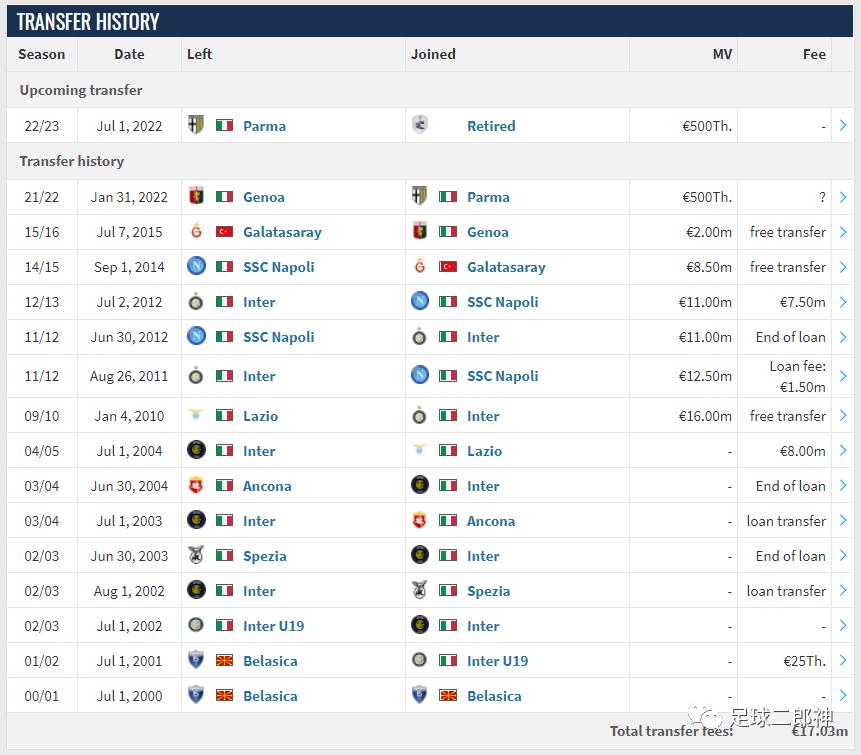Screen dimensions: 861x755
Task: Click the Ancona crest in 03/04 Jun 30, 2004 row
Action: (x=196, y=486)
